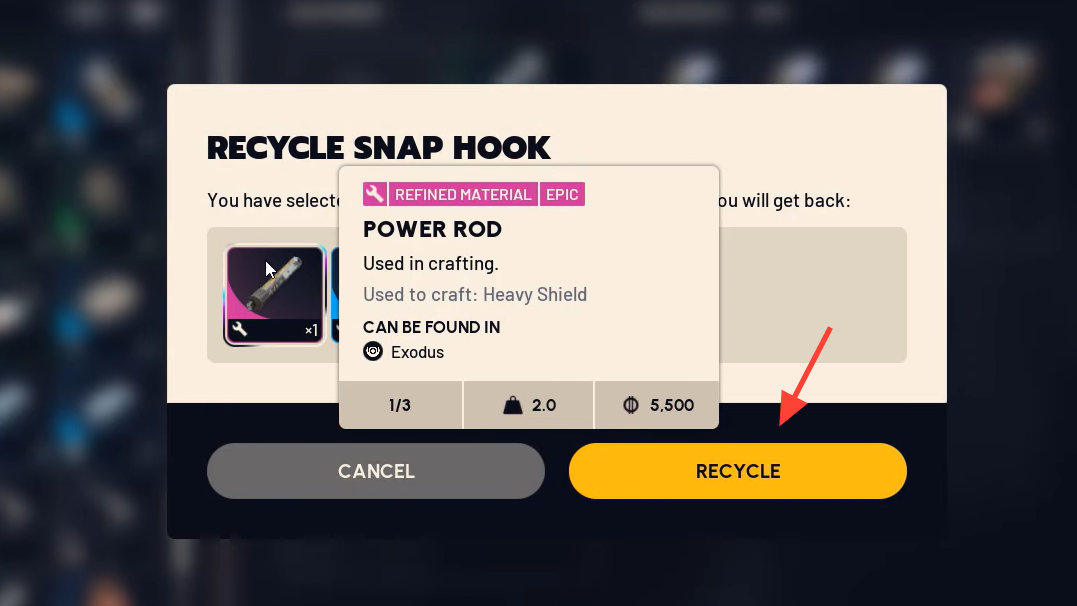Select the partially hidden second item thumbnail
The width and height of the screenshot is (1077, 606).
[x=335, y=295]
